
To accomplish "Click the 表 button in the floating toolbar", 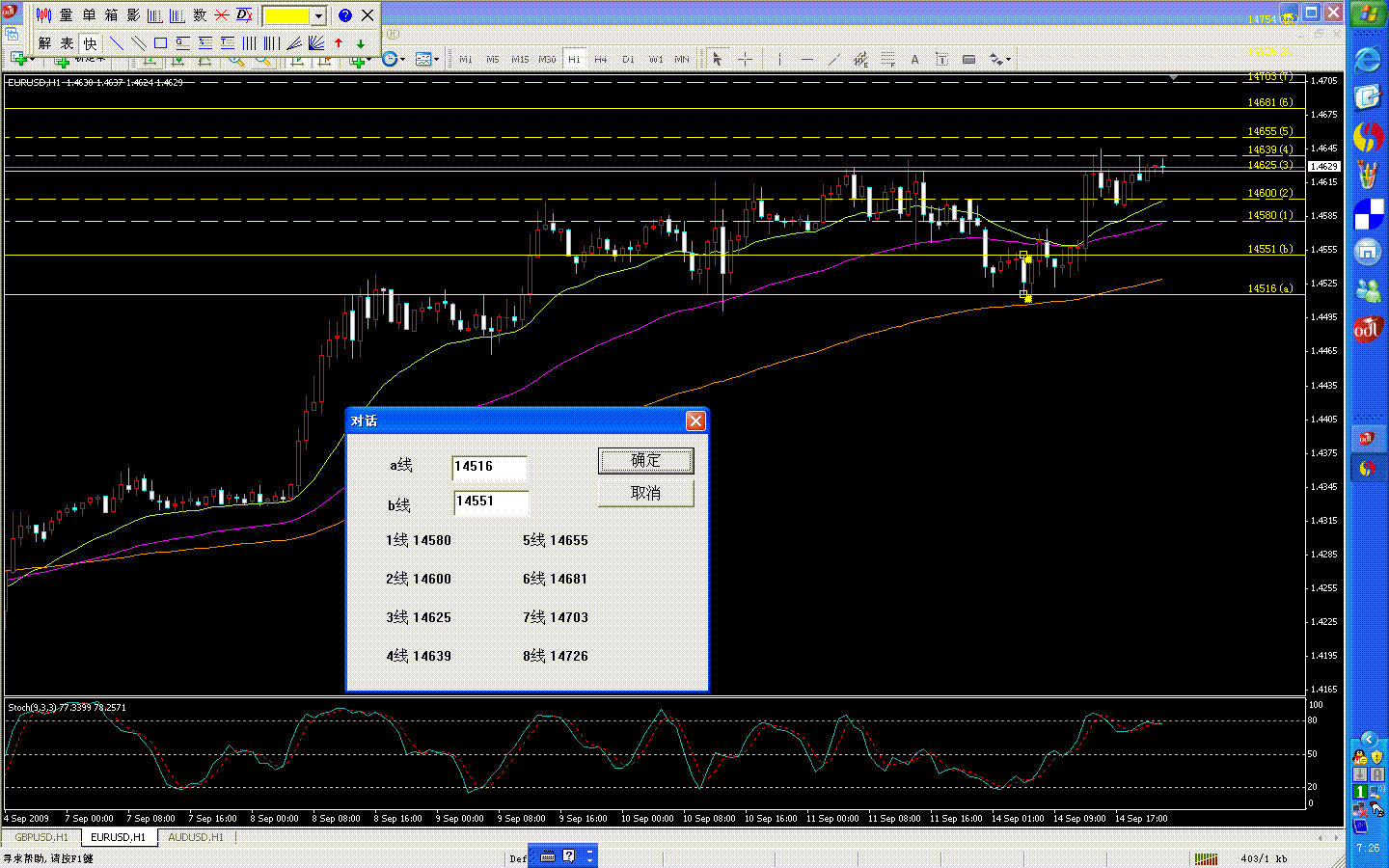I will [x=67, y=43].
